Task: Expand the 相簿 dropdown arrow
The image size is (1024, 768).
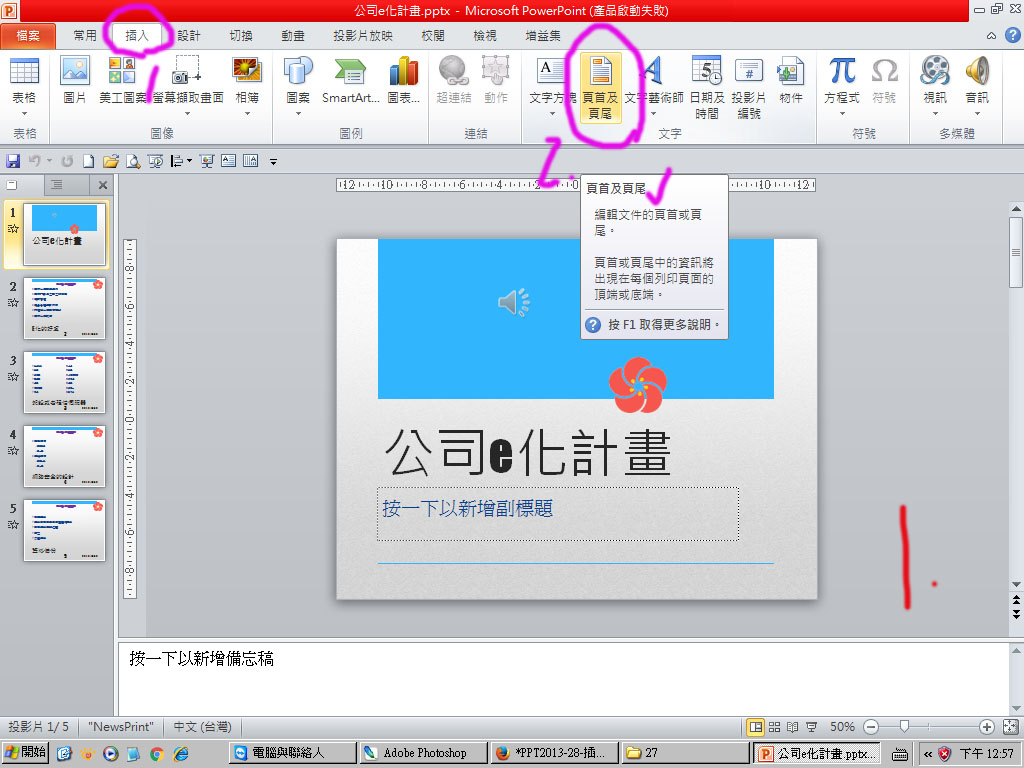Action: coord(247,114)
